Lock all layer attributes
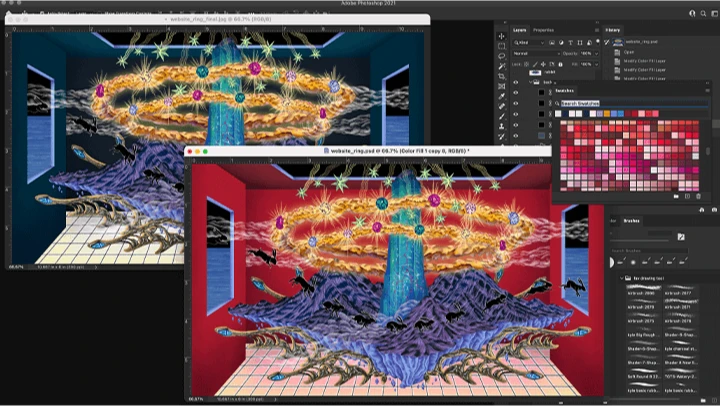Viewport: 720px width, 406px height. click(560, 64)
